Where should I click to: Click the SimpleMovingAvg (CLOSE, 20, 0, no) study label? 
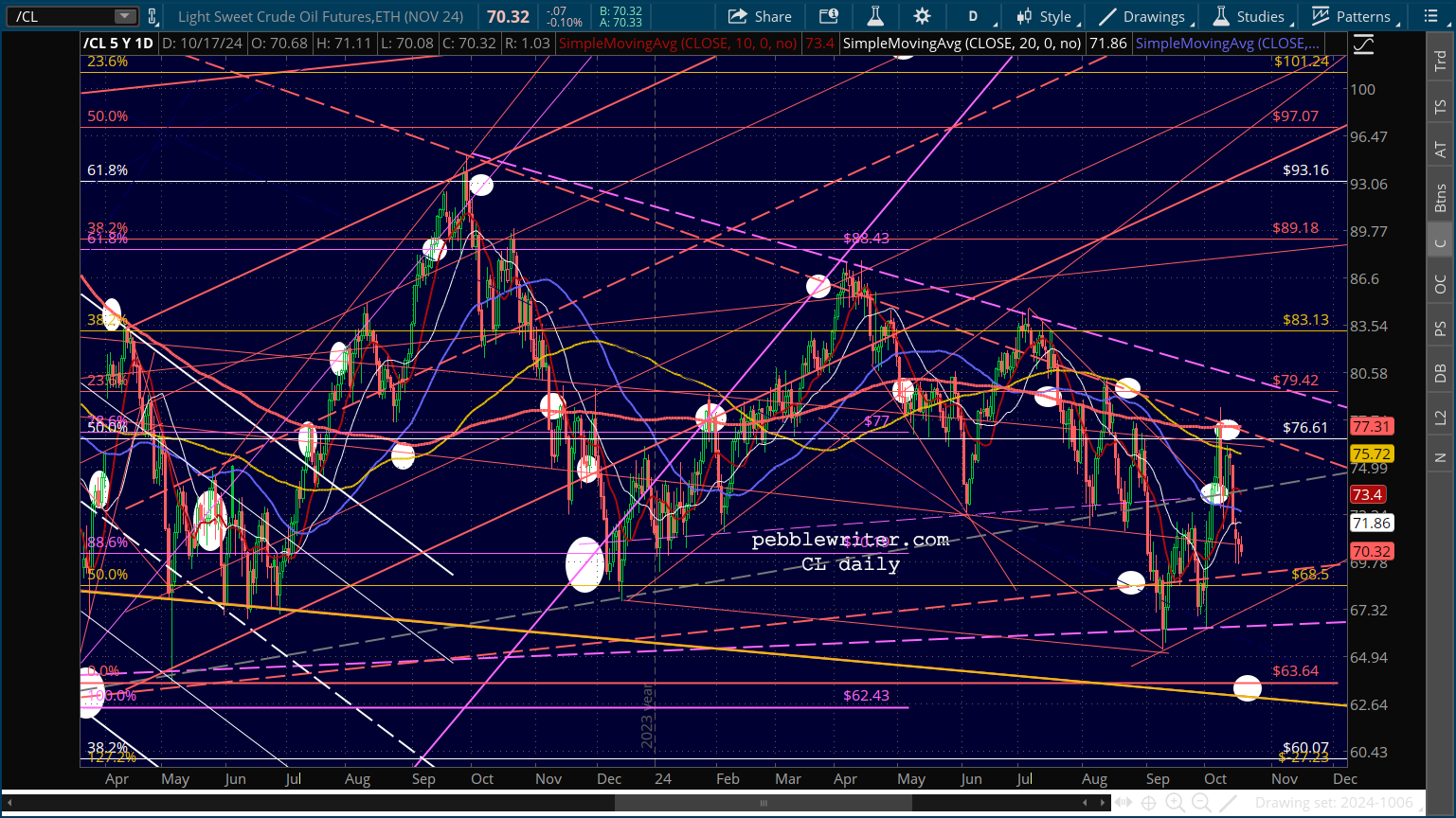tap(962, 44)
